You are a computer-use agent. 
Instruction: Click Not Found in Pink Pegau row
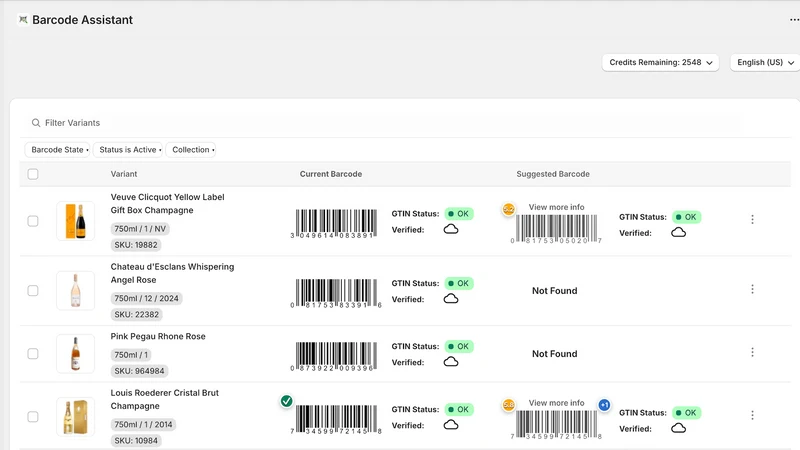[x=555, y=354]
